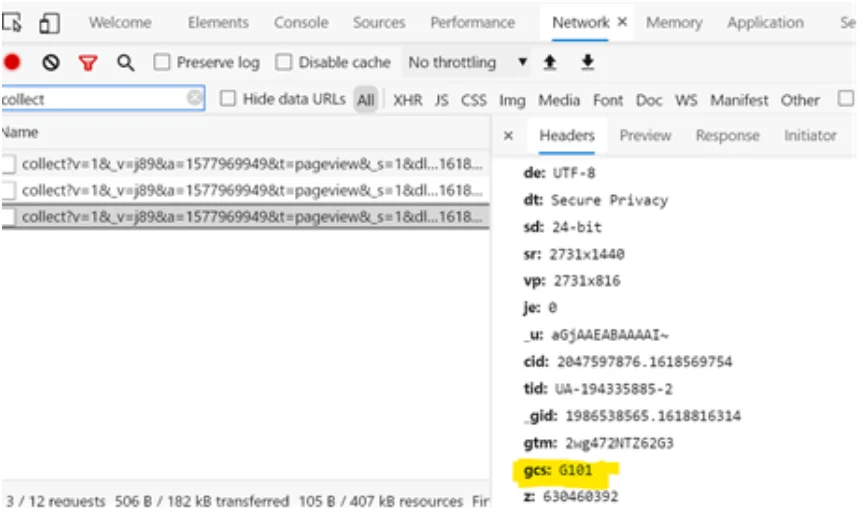Click the _gid parameter value
Screen dimensions: 862x521
(x=653, y=416)
